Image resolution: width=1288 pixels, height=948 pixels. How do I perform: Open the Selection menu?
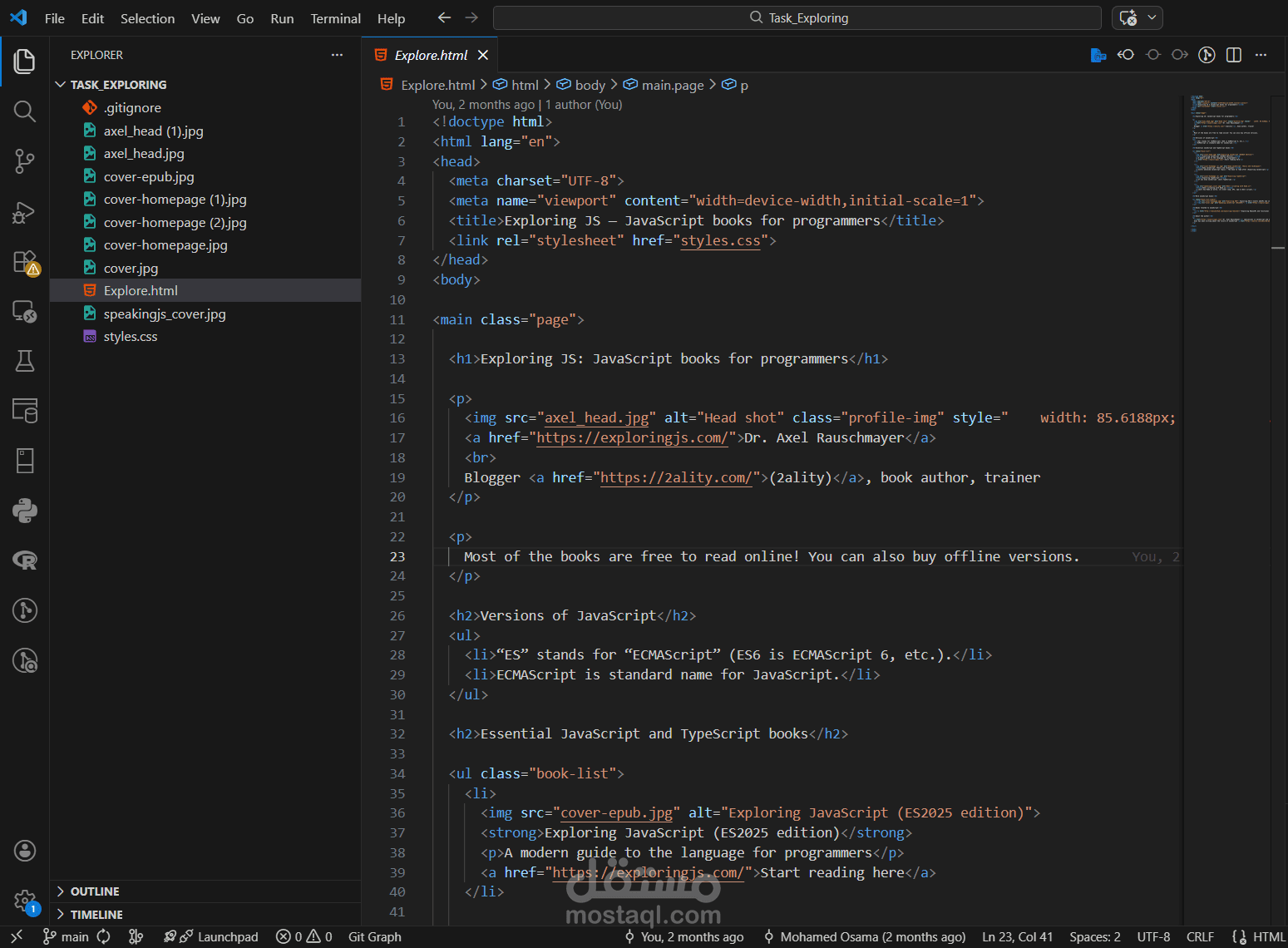tap(147, 18)
